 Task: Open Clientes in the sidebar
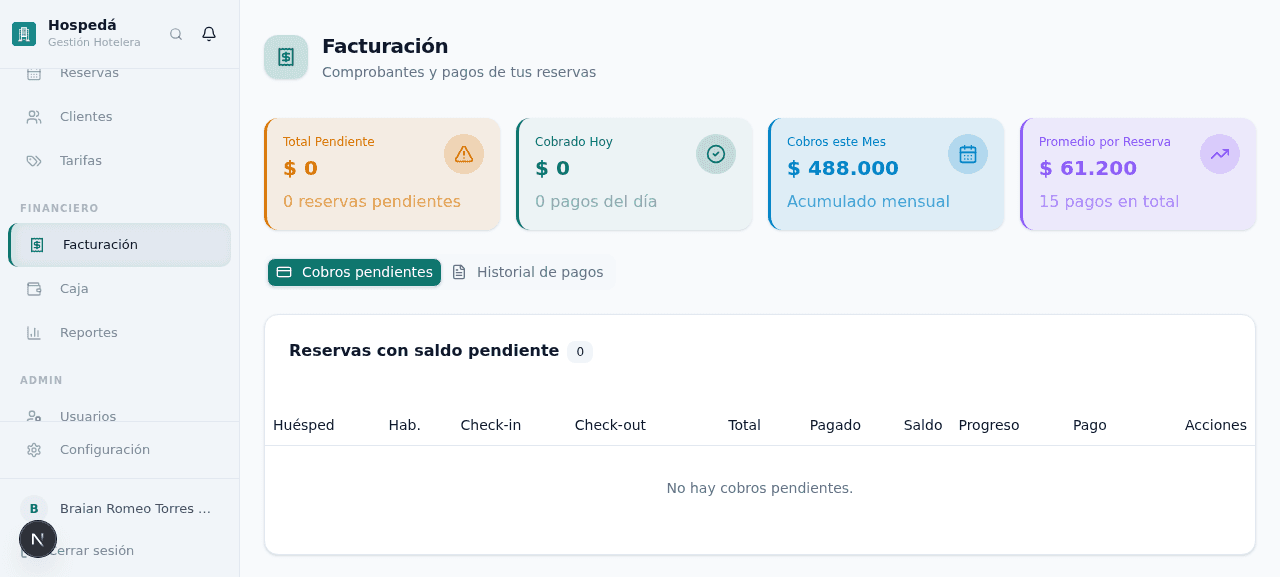click(120, 117)
